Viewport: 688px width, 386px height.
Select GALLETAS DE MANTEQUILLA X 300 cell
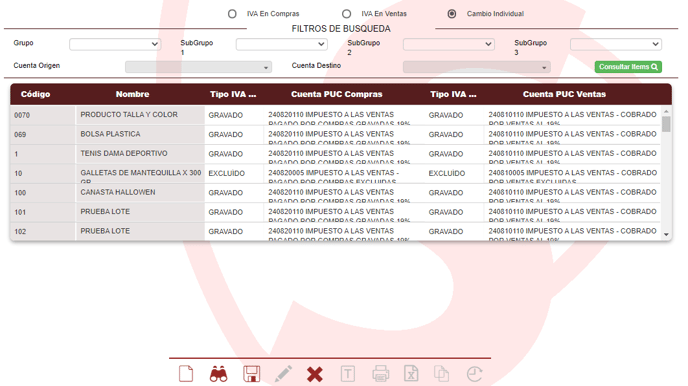tap(140, 173)
